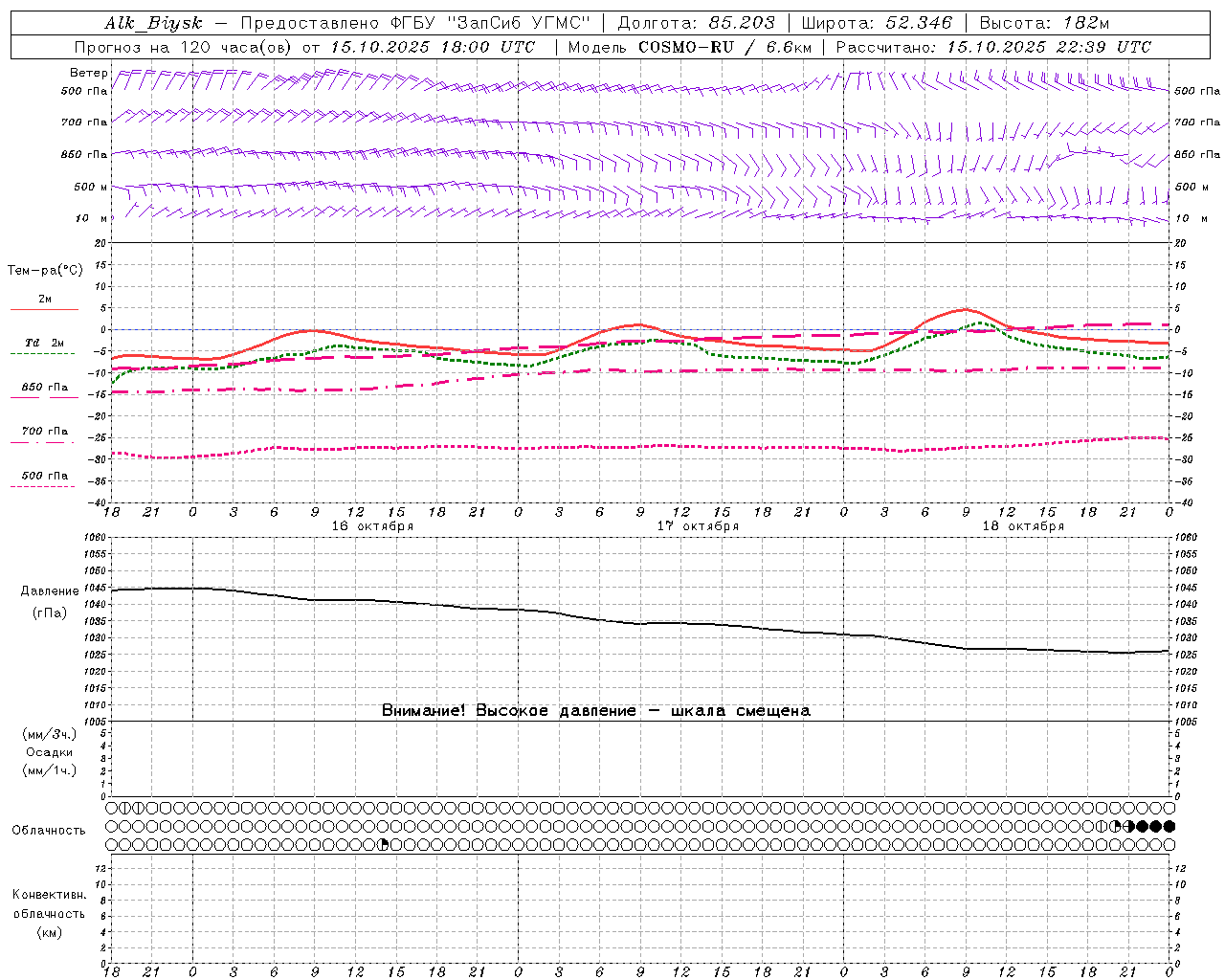Click the (км) unit label
Viewport: 1225px width, 980px height.
pos(49,932)
